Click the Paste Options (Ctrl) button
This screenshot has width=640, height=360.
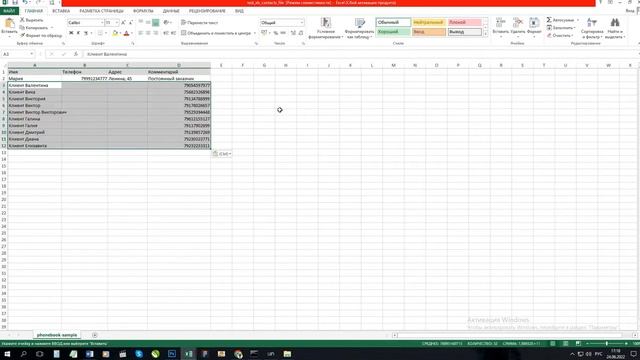pos(222,154)
